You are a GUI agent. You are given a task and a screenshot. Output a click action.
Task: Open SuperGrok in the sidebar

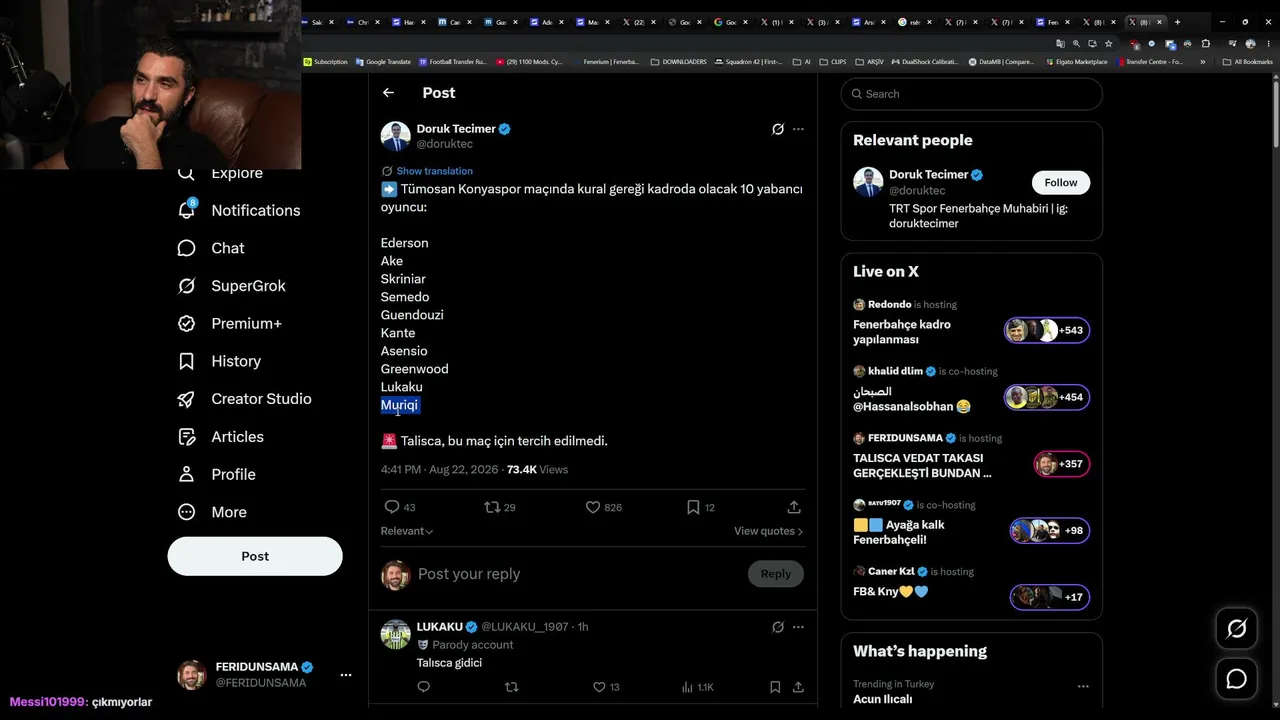click(231, 286)
